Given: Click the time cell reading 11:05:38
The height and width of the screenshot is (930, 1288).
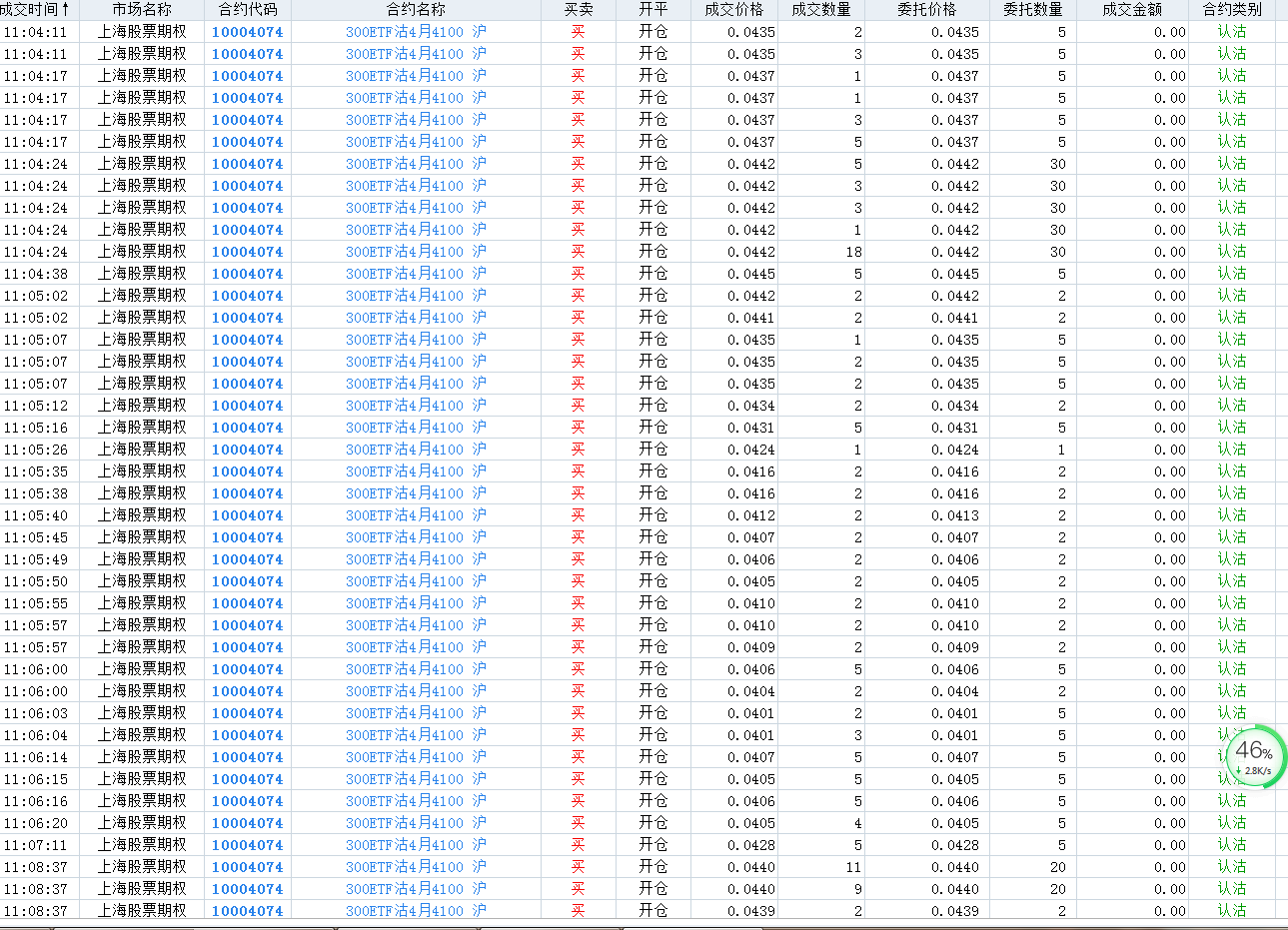Looking at the screenshot, I should (36, 493).
